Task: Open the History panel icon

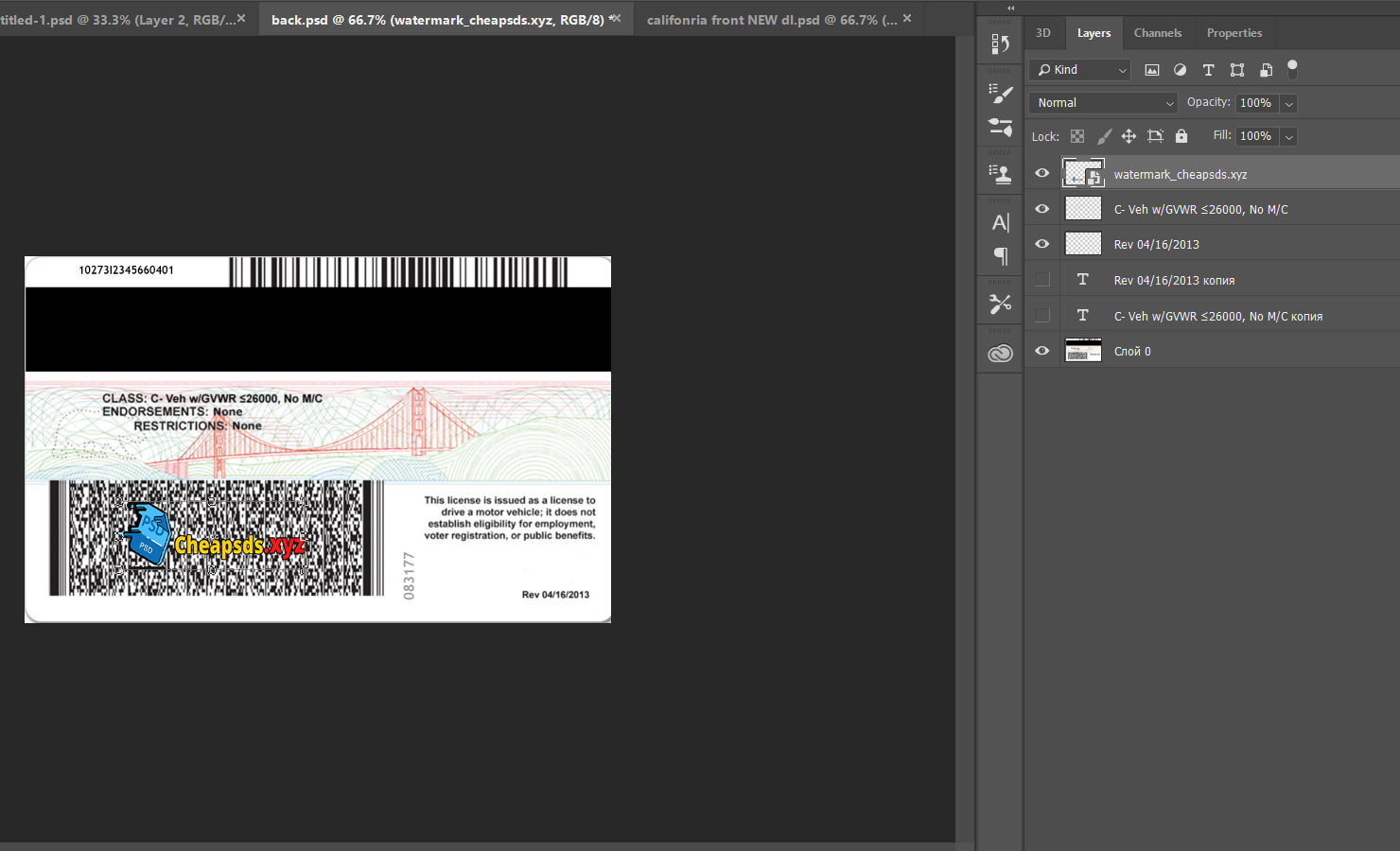Action: (x=1000, y=44)
